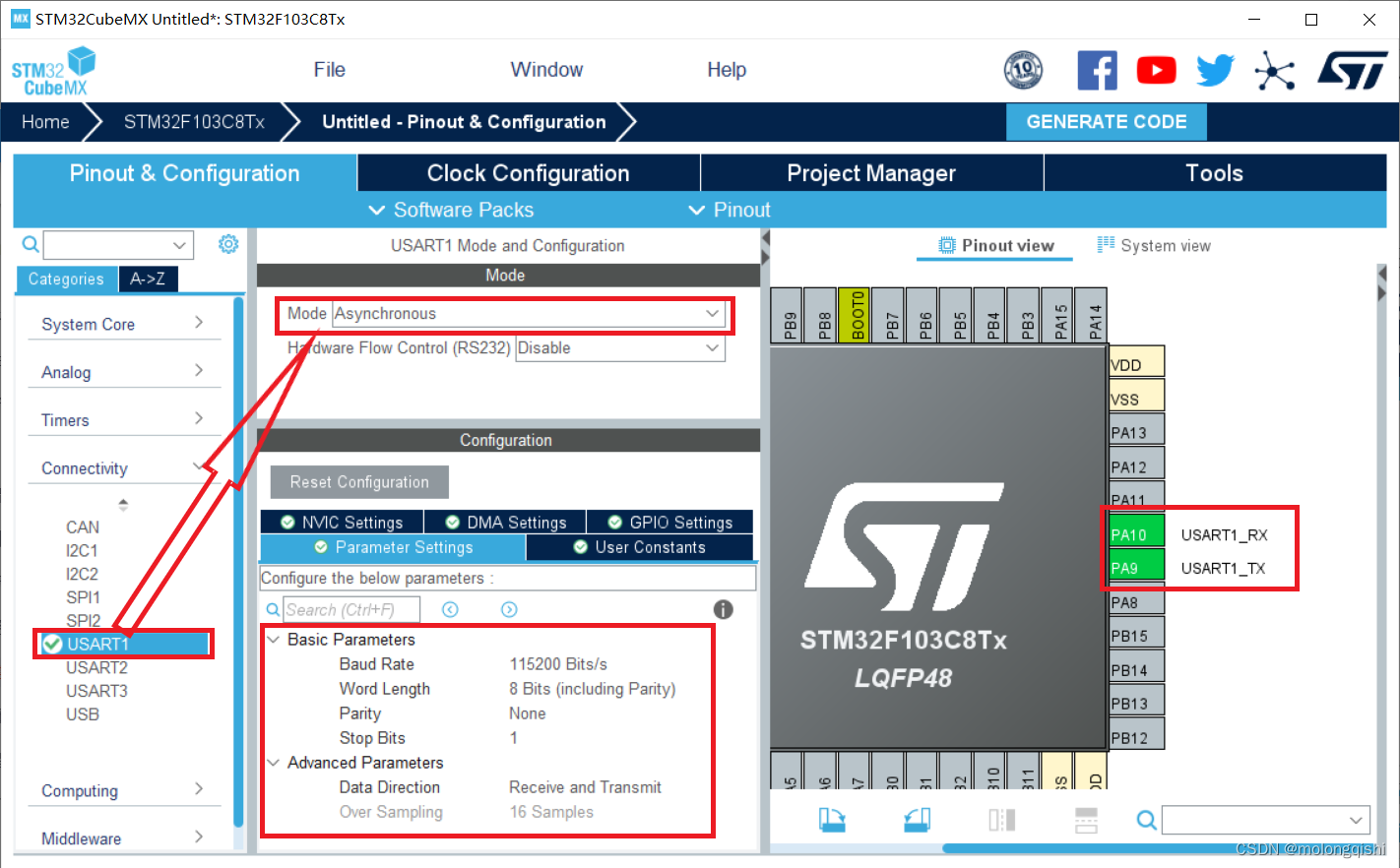
Task: Open the DMA Settings tab
Action: pyautogui.click(x=505, y=522)
